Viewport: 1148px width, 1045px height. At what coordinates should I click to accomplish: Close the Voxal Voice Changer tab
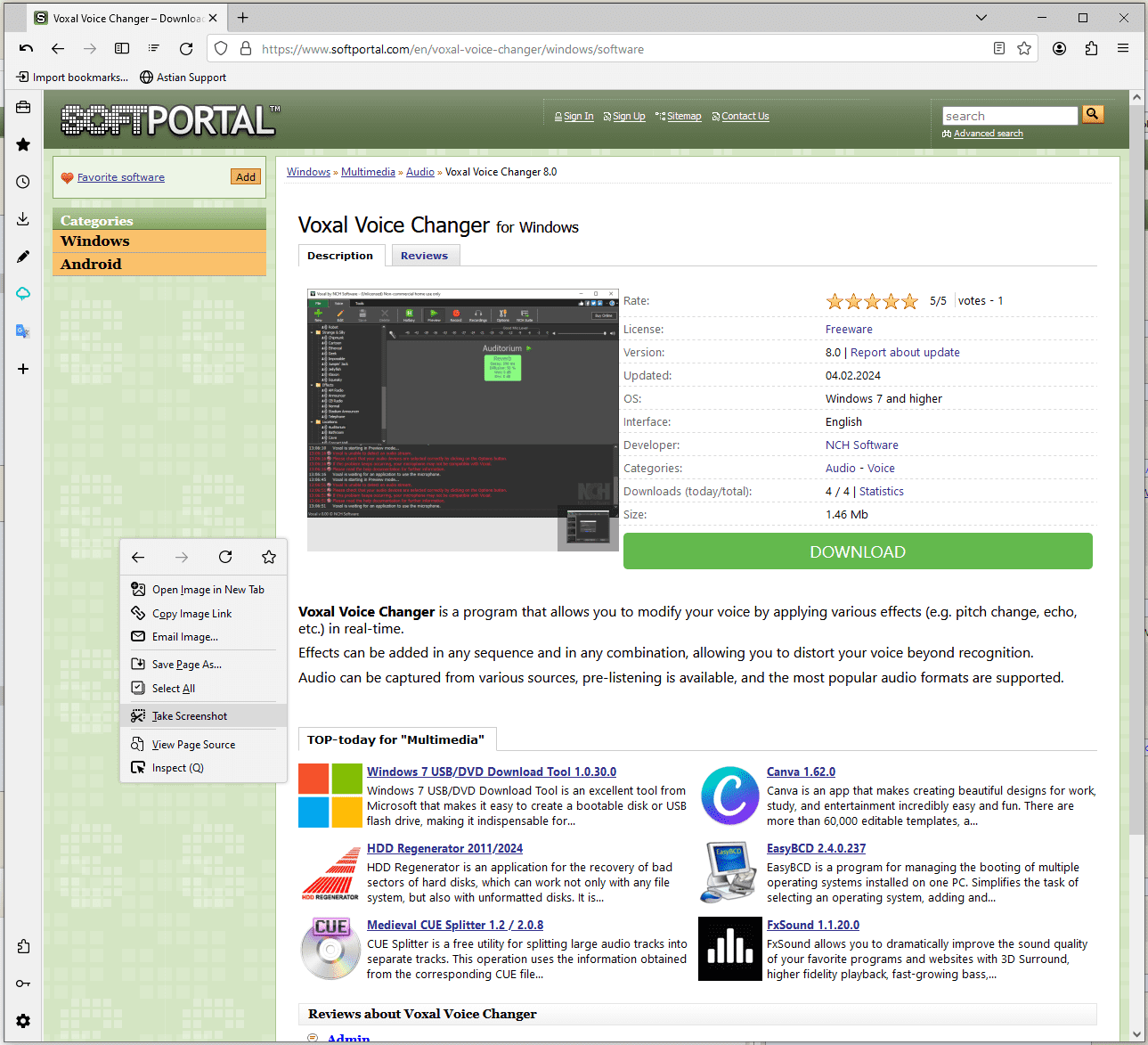(213, 18)
